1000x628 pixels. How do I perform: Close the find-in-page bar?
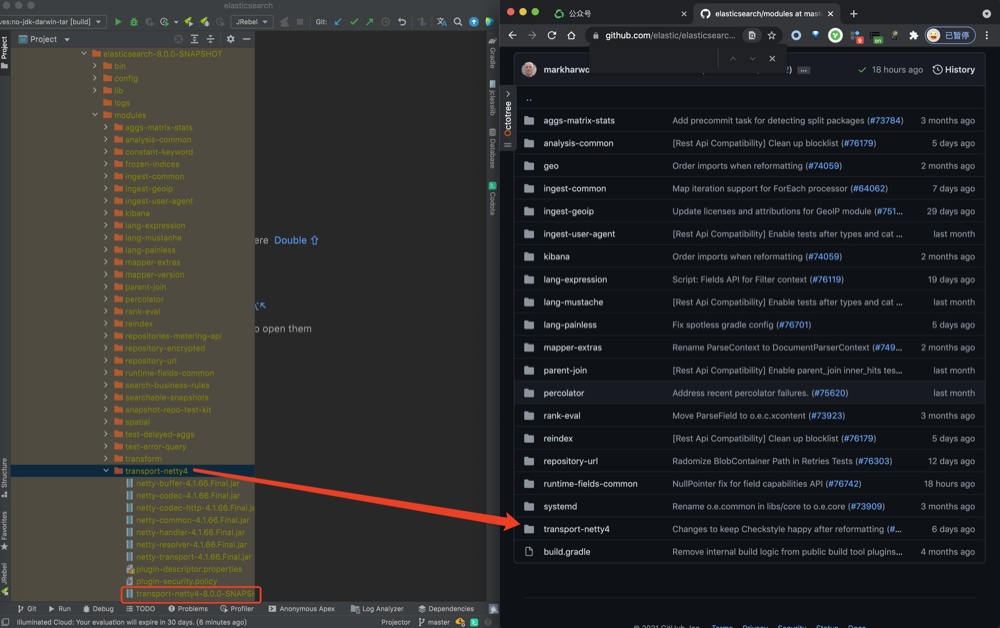point(772,59)
